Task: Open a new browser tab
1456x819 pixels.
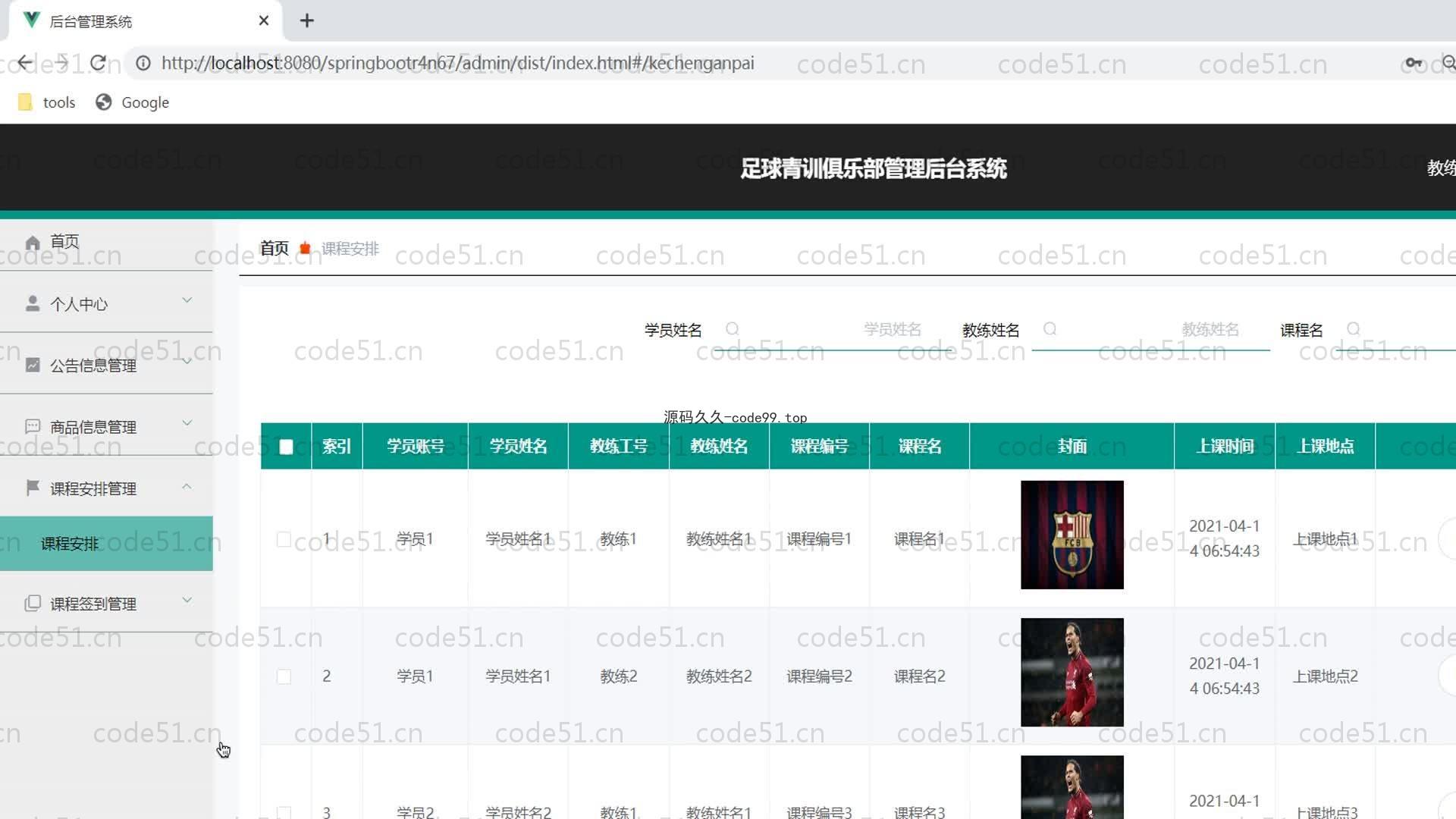Action: click(x=306, y=21)
